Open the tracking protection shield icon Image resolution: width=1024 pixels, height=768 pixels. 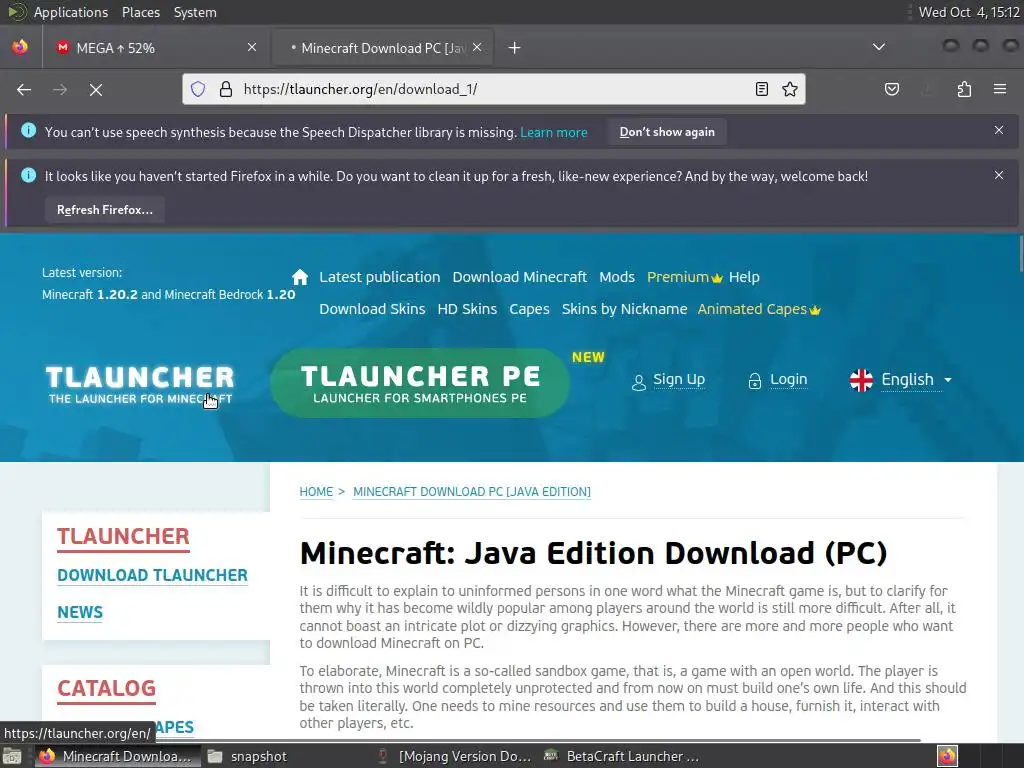pyautogui.click(x=198, y=89)
